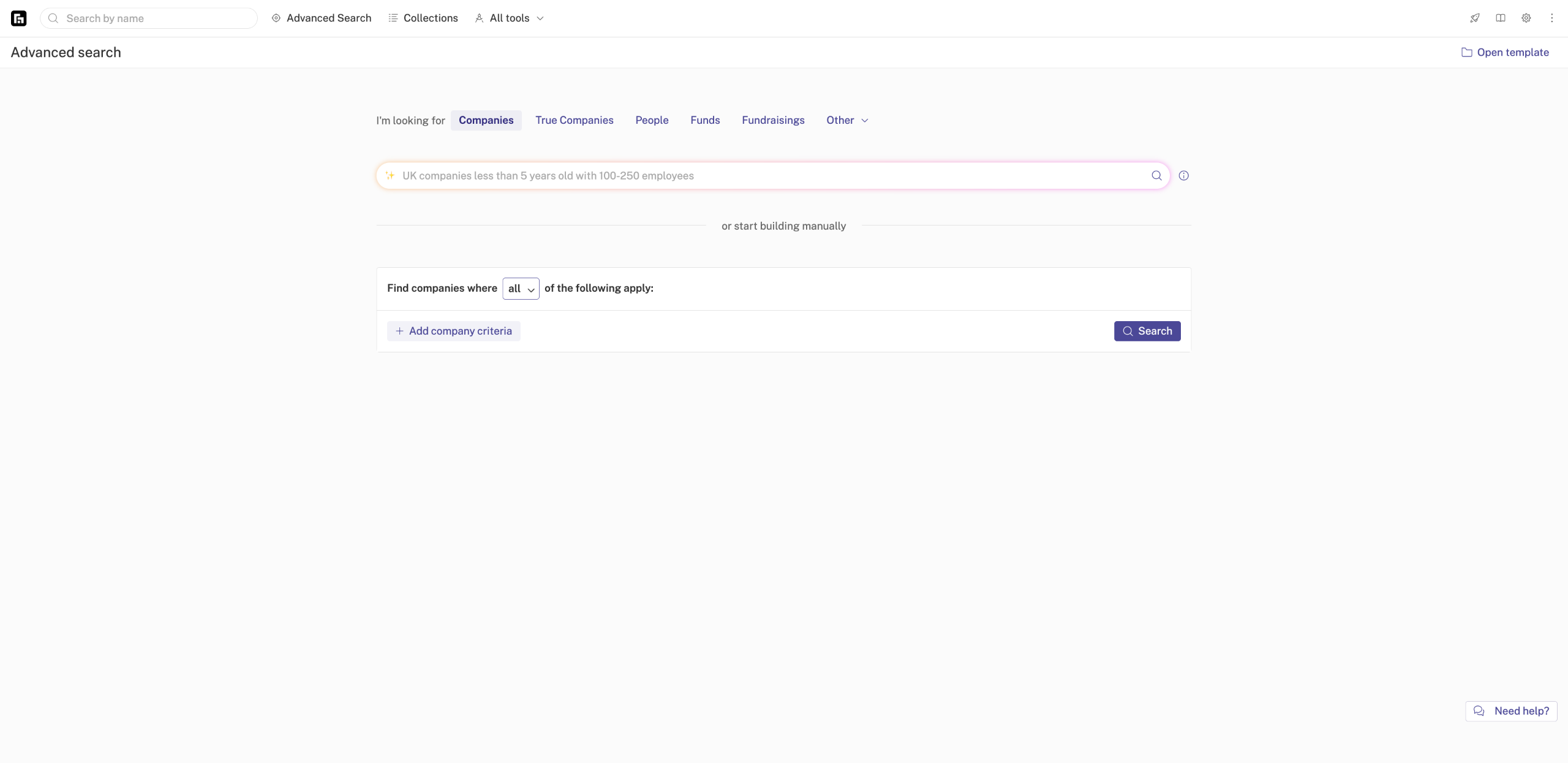Expand the All tools menu

(x=510, y=18)
